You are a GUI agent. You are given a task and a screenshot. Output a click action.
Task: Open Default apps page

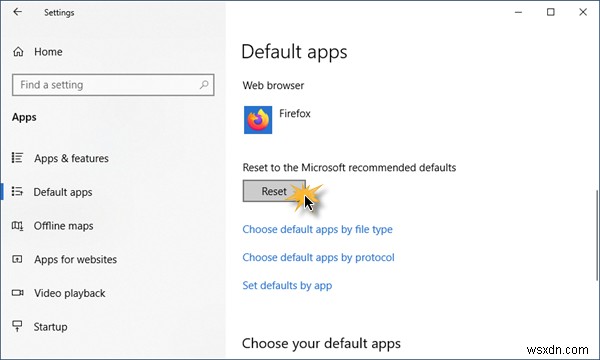[x=63, y=192]
